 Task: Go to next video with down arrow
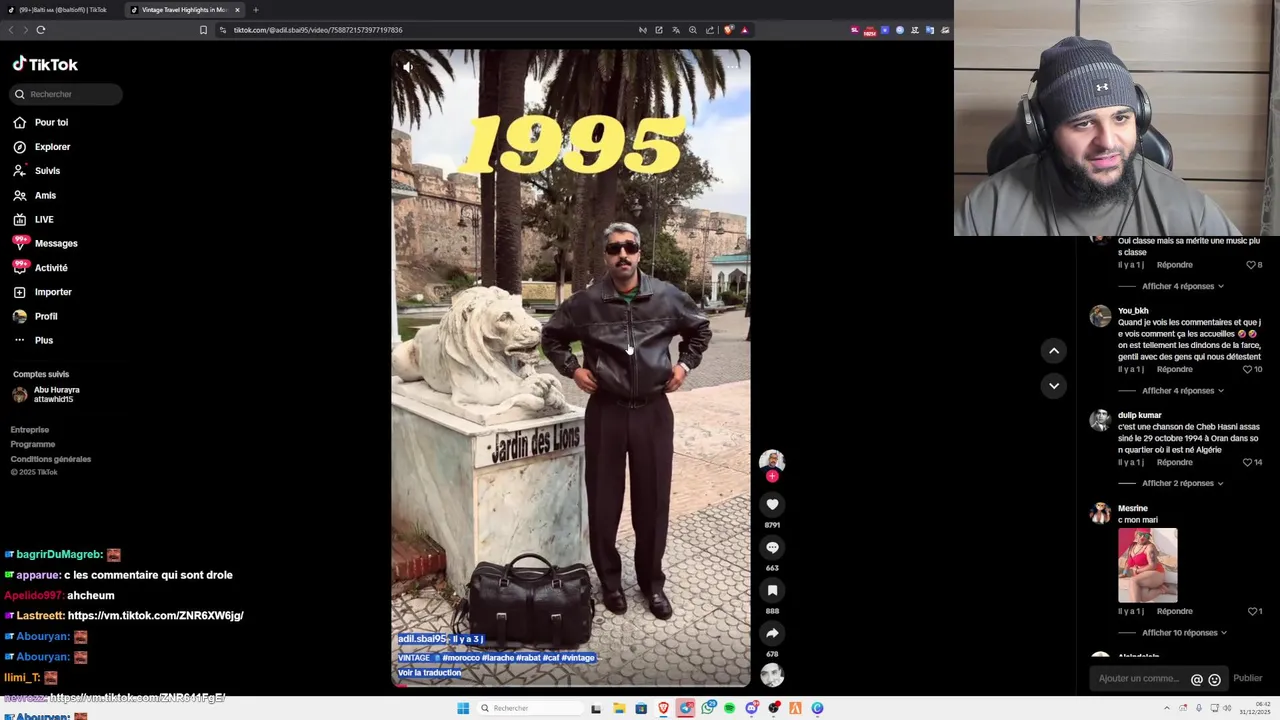click(x=1054, y=385)
